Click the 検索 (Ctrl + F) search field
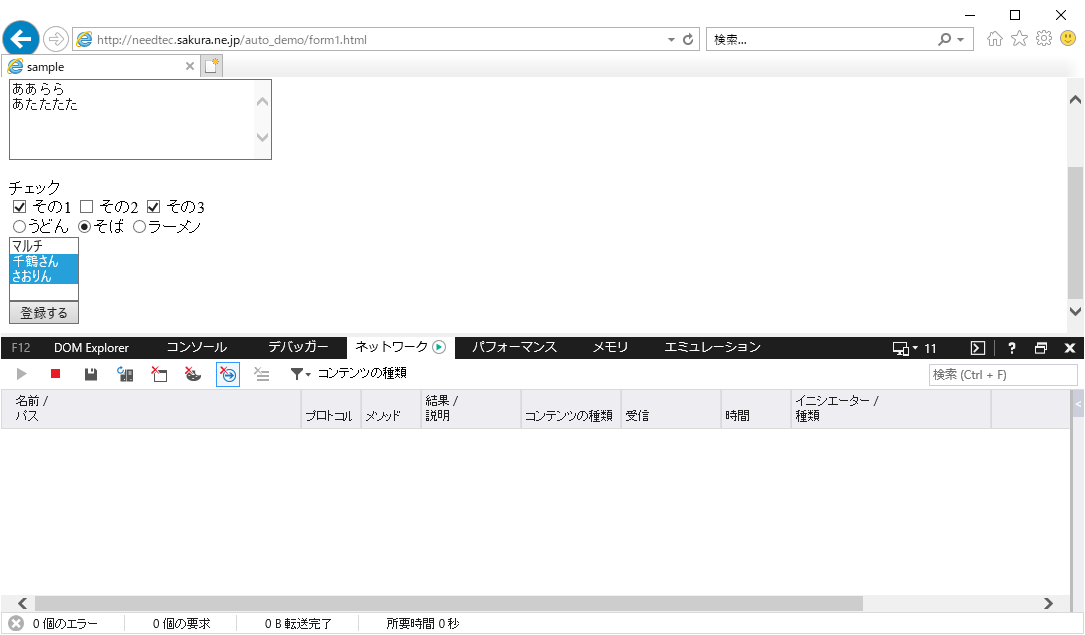 1003,375
